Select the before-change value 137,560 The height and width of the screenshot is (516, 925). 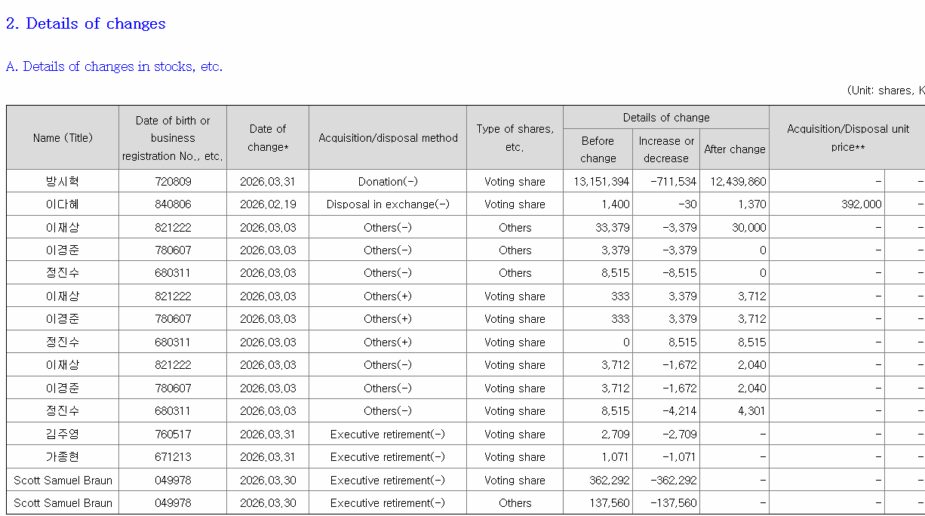pyautogui.click(x=604, y=503)
